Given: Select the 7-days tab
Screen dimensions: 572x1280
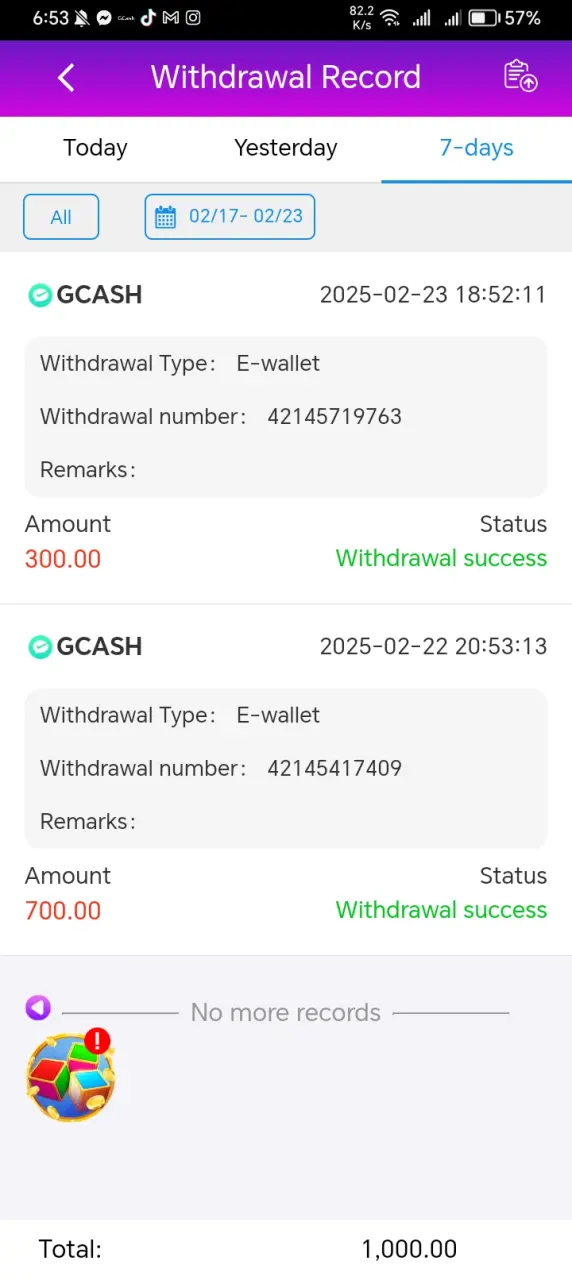Looking at the screenshot, I should click(476, 148).
